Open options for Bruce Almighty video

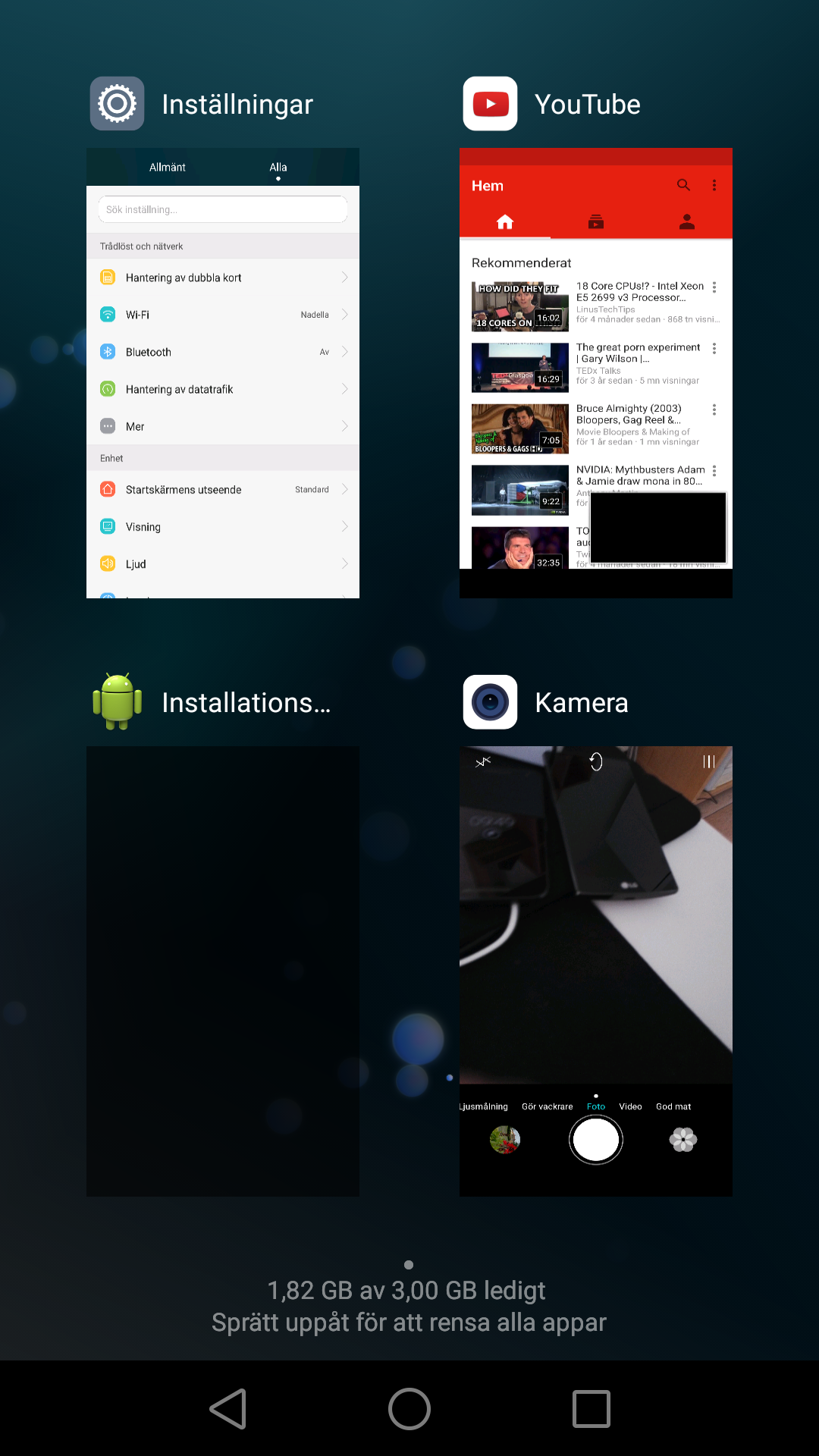point(714,409)
